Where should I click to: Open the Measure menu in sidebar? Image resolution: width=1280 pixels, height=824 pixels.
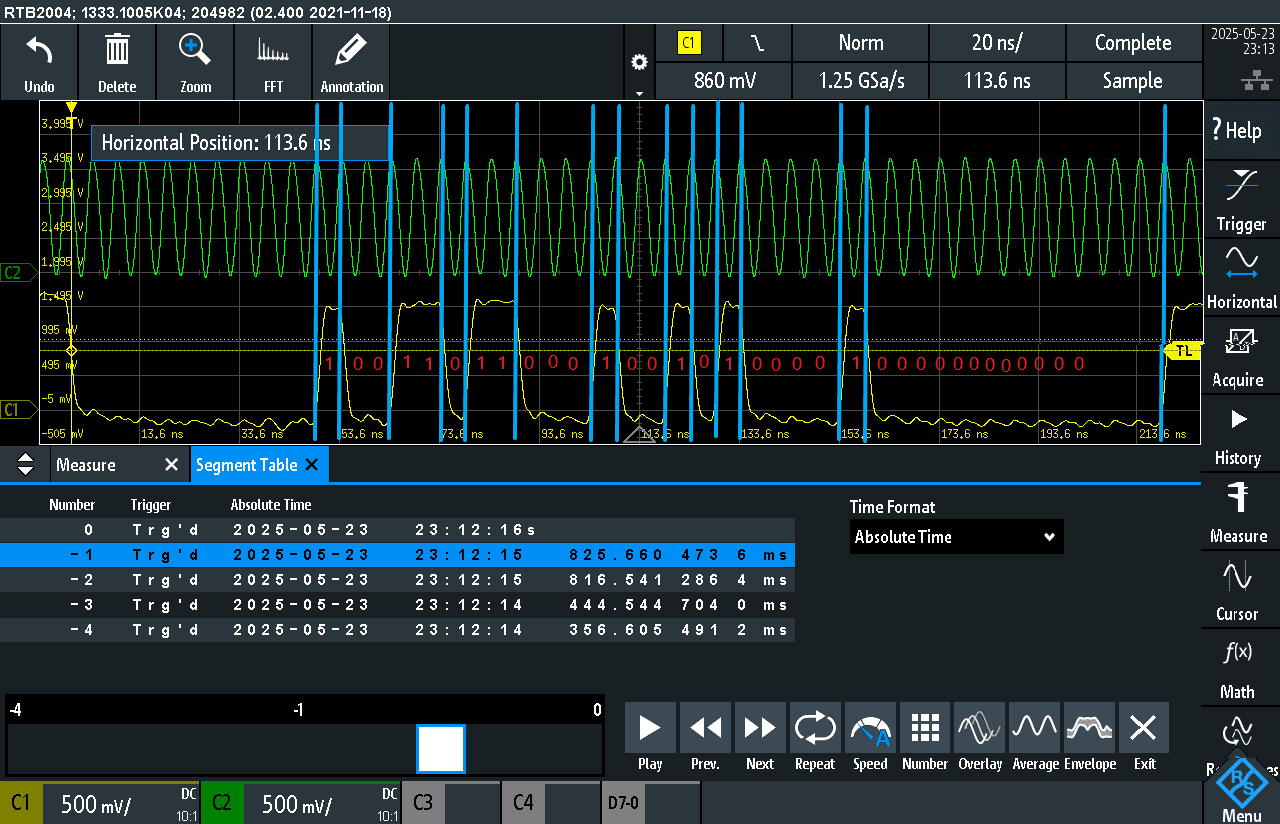point(1240,511)
